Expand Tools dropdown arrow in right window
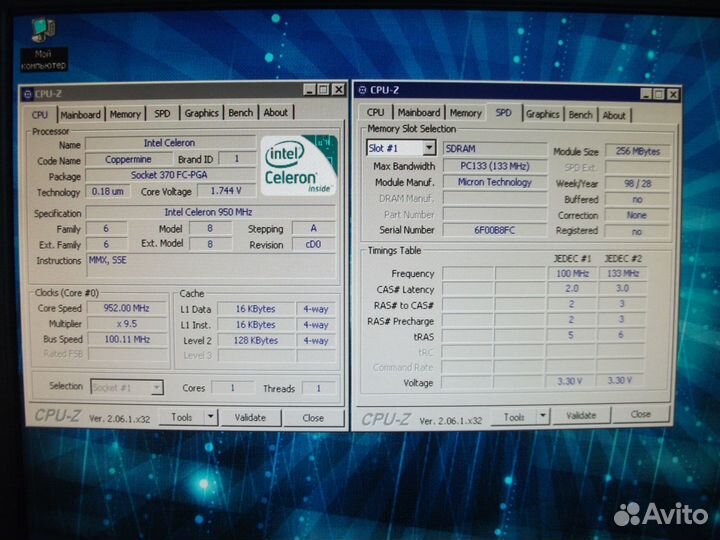The width and height of the screenshot is (720, 540). 543,416
